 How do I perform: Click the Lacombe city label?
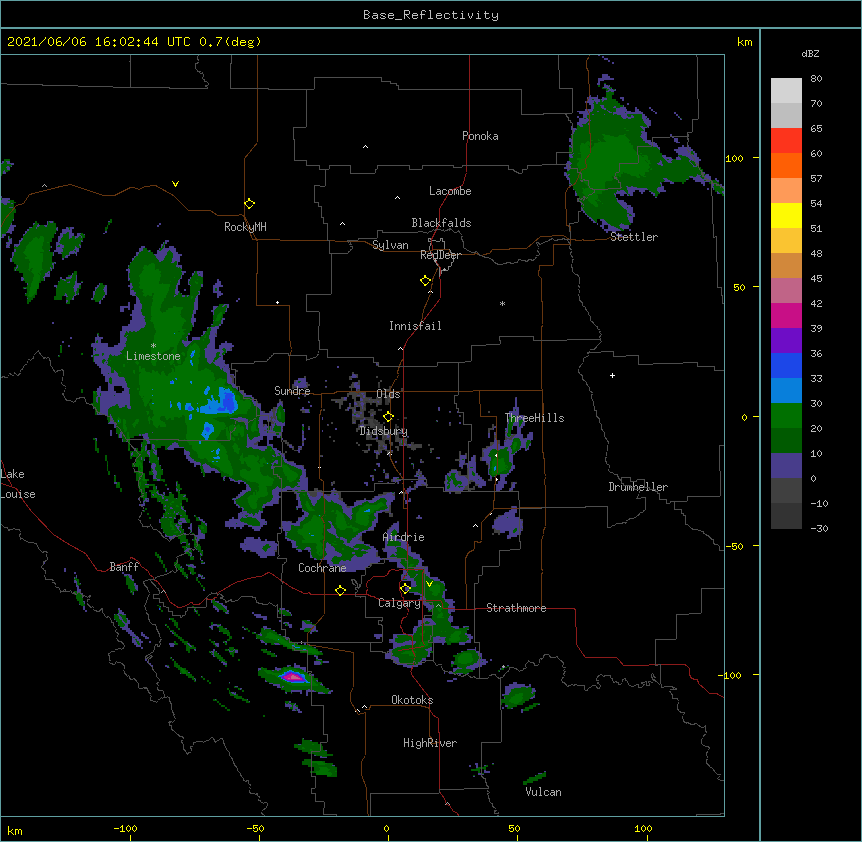click(450, 191)
